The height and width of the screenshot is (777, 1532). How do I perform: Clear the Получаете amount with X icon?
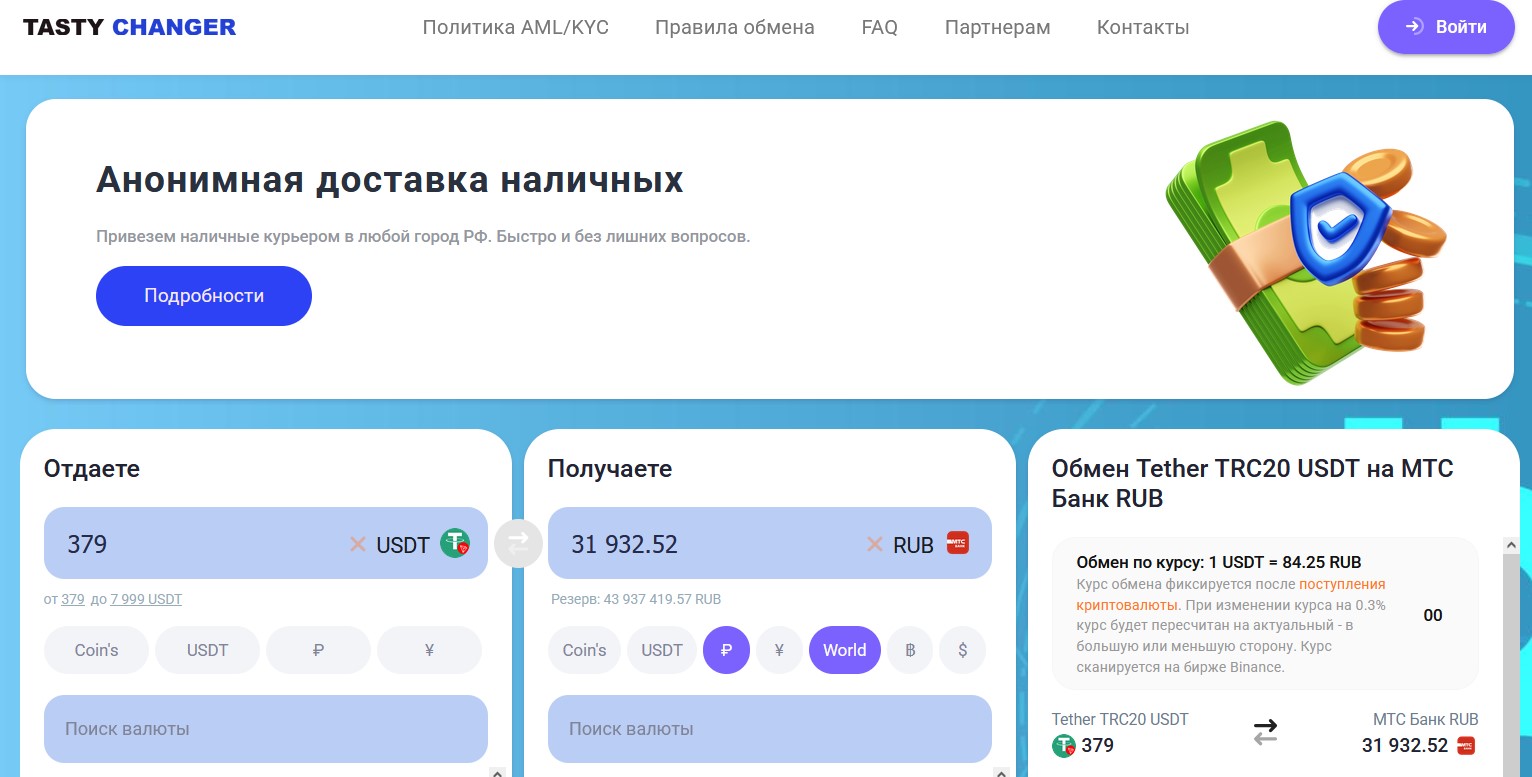pos(874,544)
